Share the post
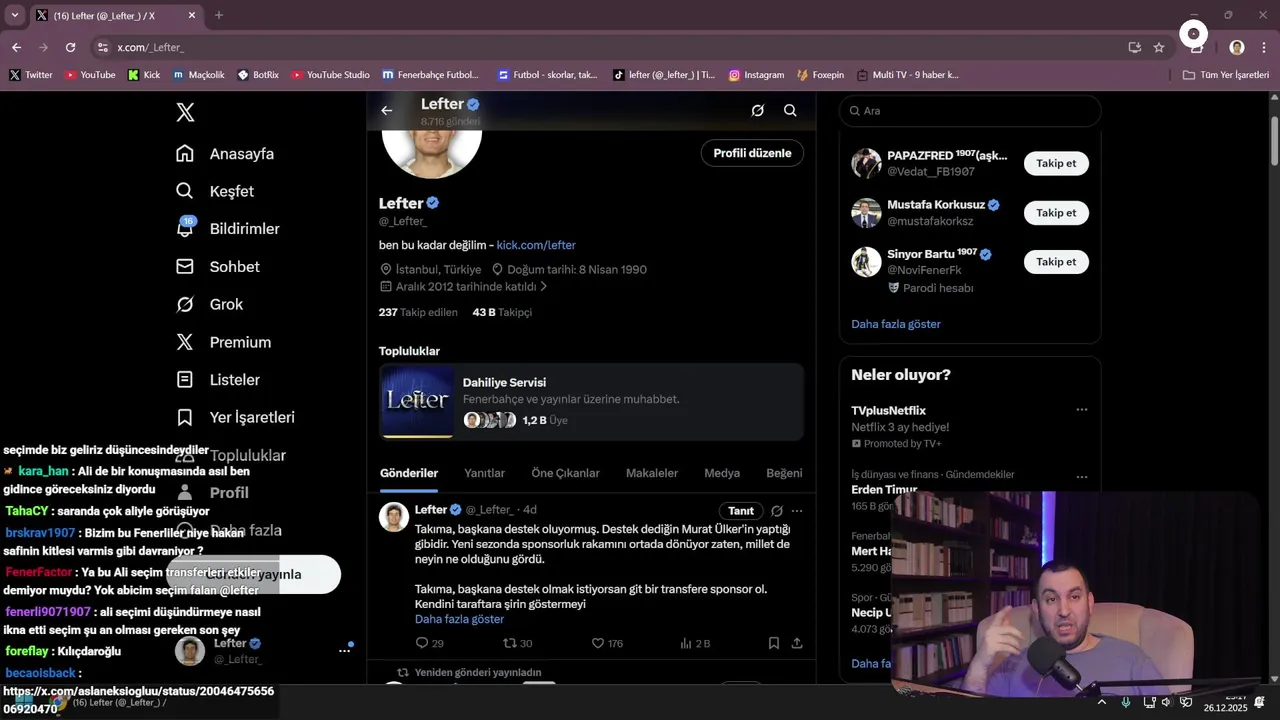Screen dimensions: 1280x720 [797, 643]
